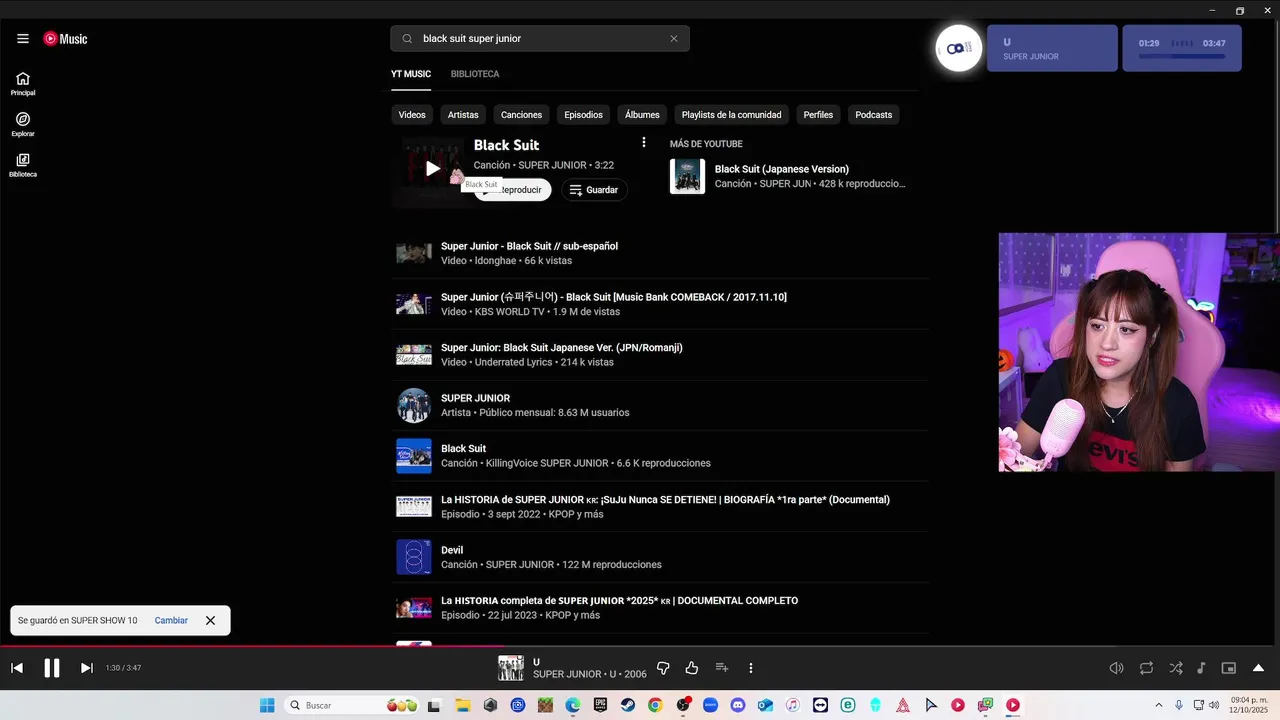The height and width of the screenshot is (720, 1280).
Task: Skip to previous track
Action: [x=17, y=668]
